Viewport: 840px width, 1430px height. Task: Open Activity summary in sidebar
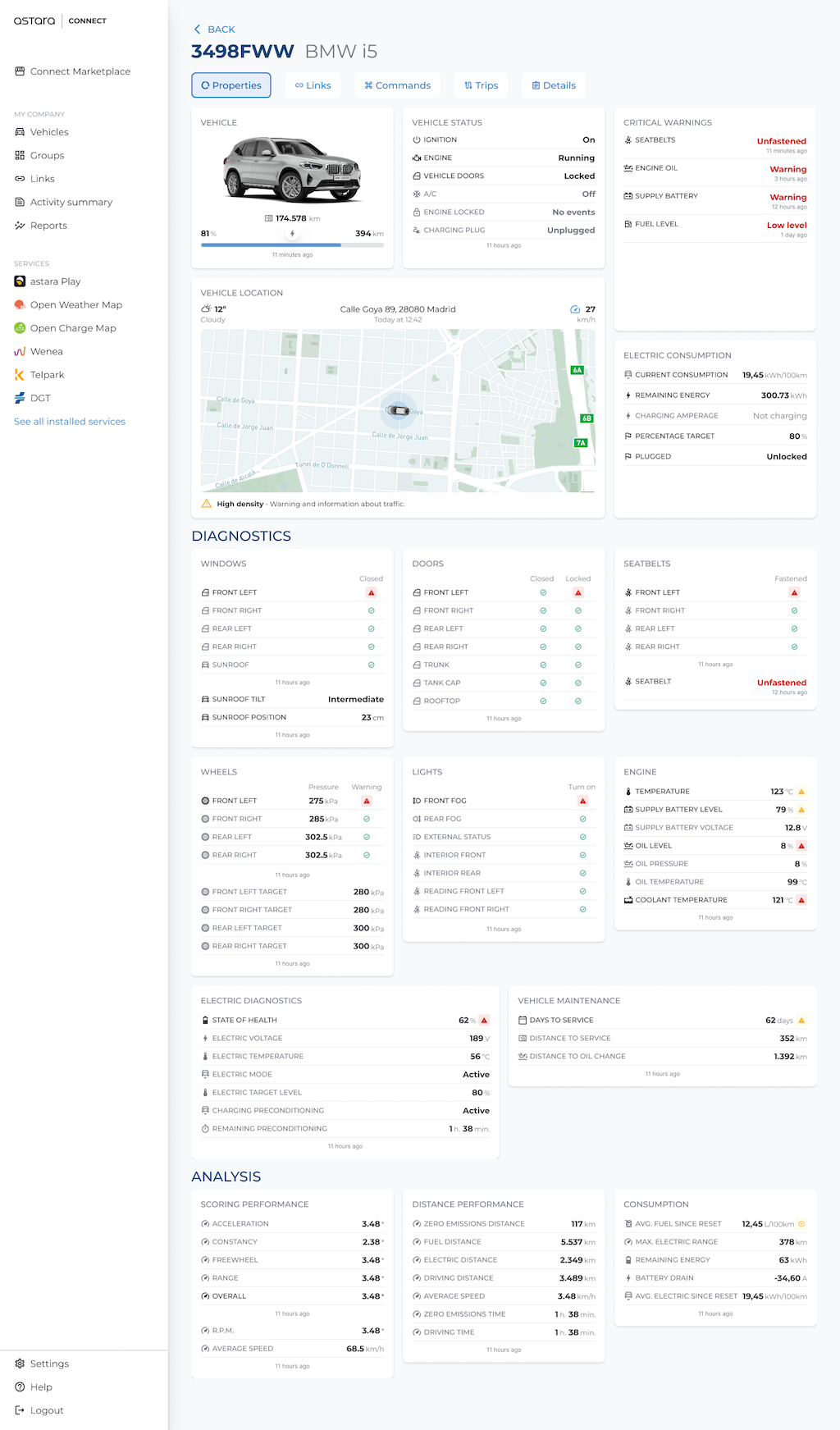tap(63, 202)
